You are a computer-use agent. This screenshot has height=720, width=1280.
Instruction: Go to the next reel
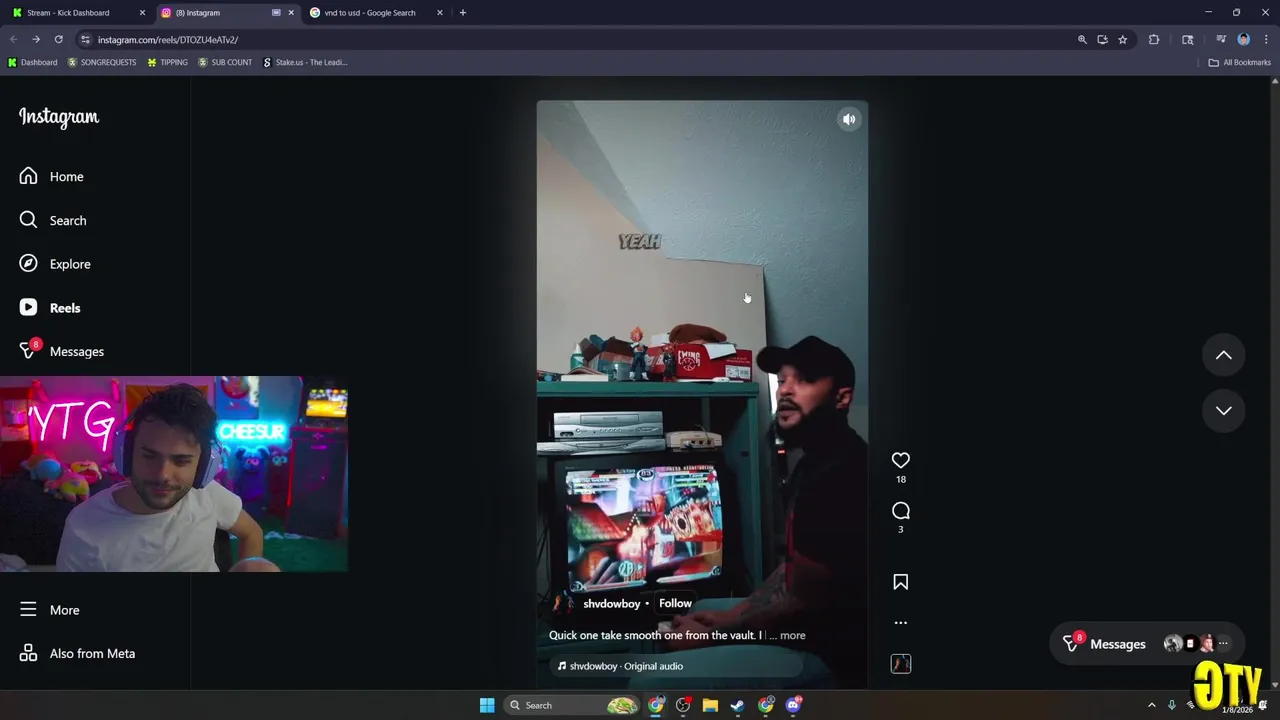1223,410
